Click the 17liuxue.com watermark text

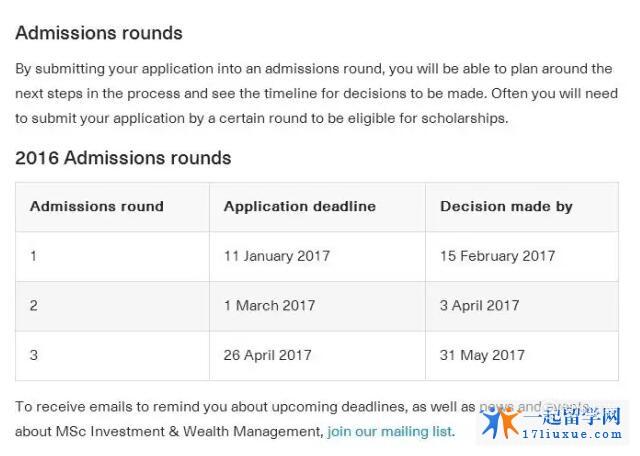(572, 434)
